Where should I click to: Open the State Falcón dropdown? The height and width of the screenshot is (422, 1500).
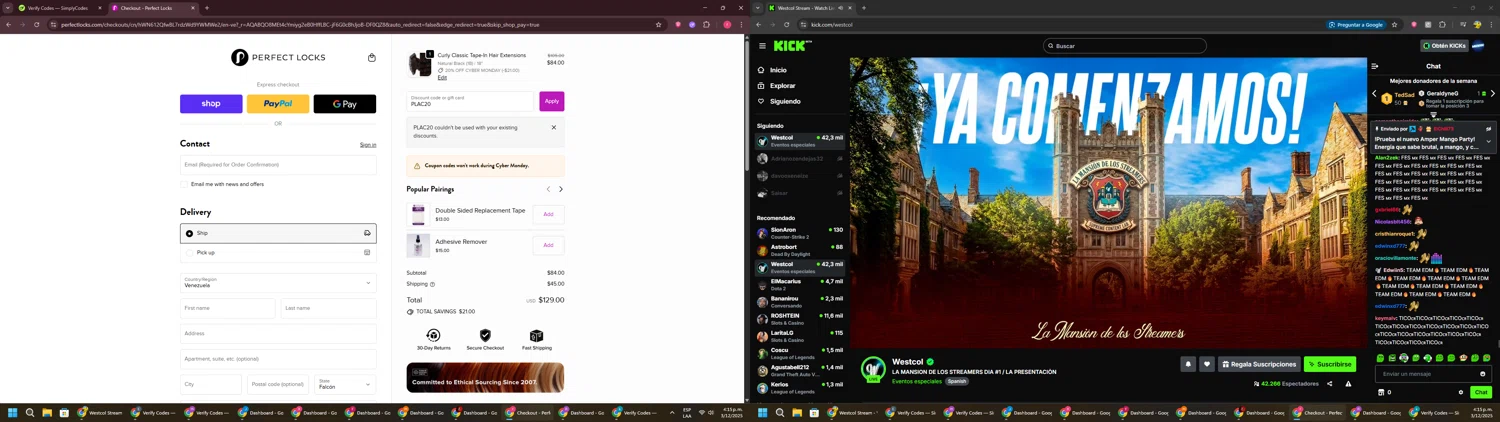click(346, 384)
